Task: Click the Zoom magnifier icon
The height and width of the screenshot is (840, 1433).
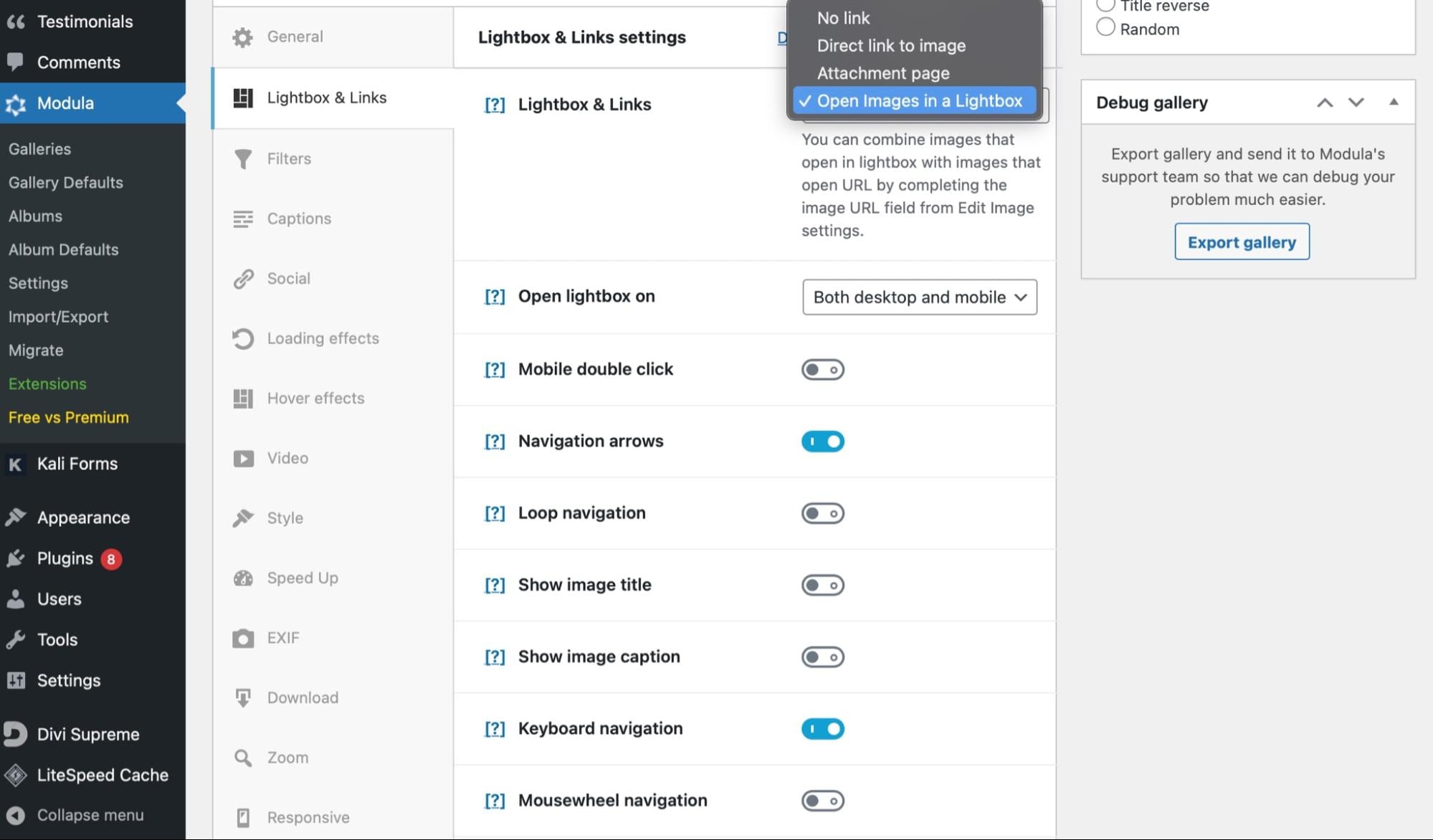Action: tap(243, 758)
